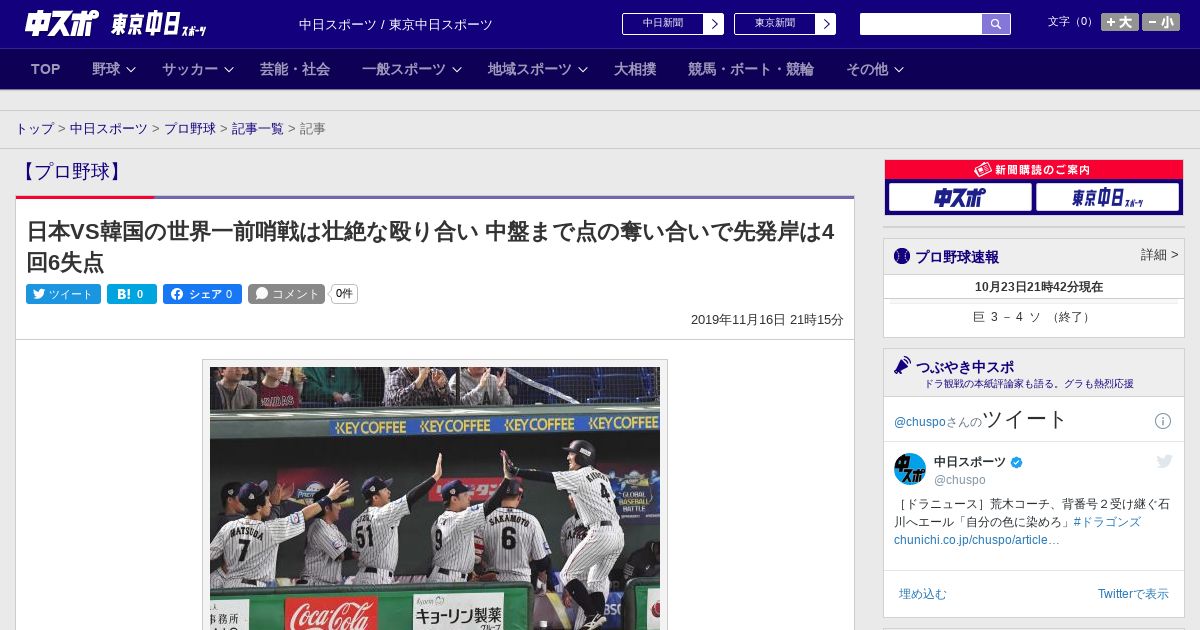This screenshot has height=630, width=1200.
Task: Click the search magnifier button
Action: click(x=996, y=24)
